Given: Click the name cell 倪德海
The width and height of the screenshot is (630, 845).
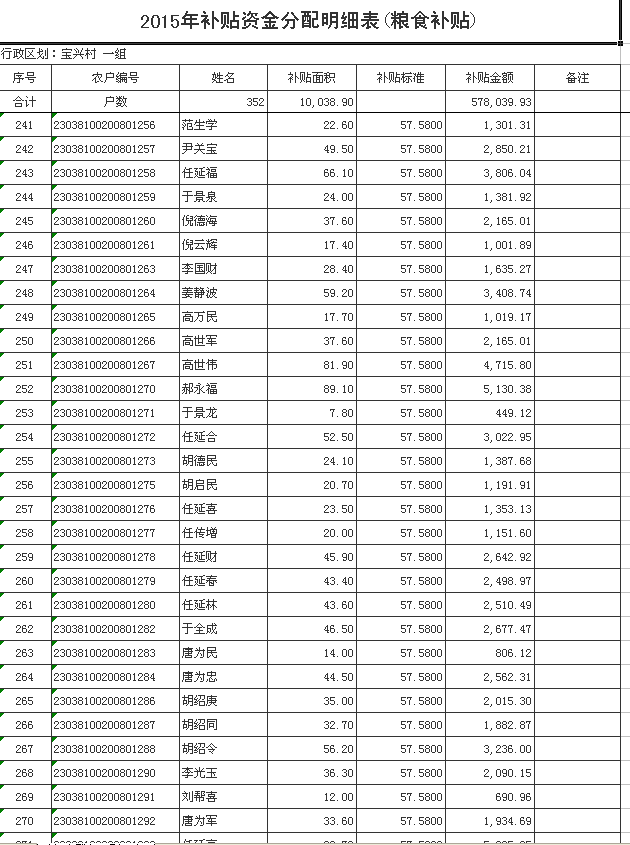Looking at the screenshot, I should (x=223, y=221).
